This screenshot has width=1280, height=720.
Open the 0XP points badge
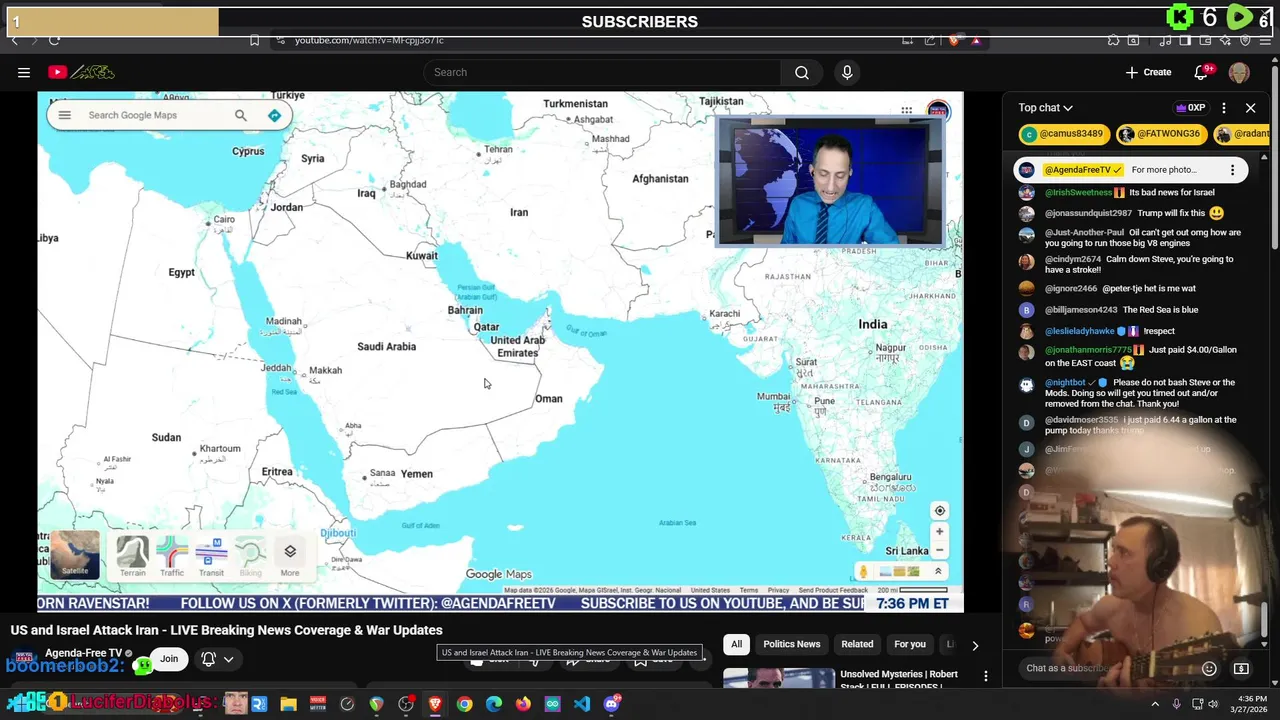[x=1190, y=108]
